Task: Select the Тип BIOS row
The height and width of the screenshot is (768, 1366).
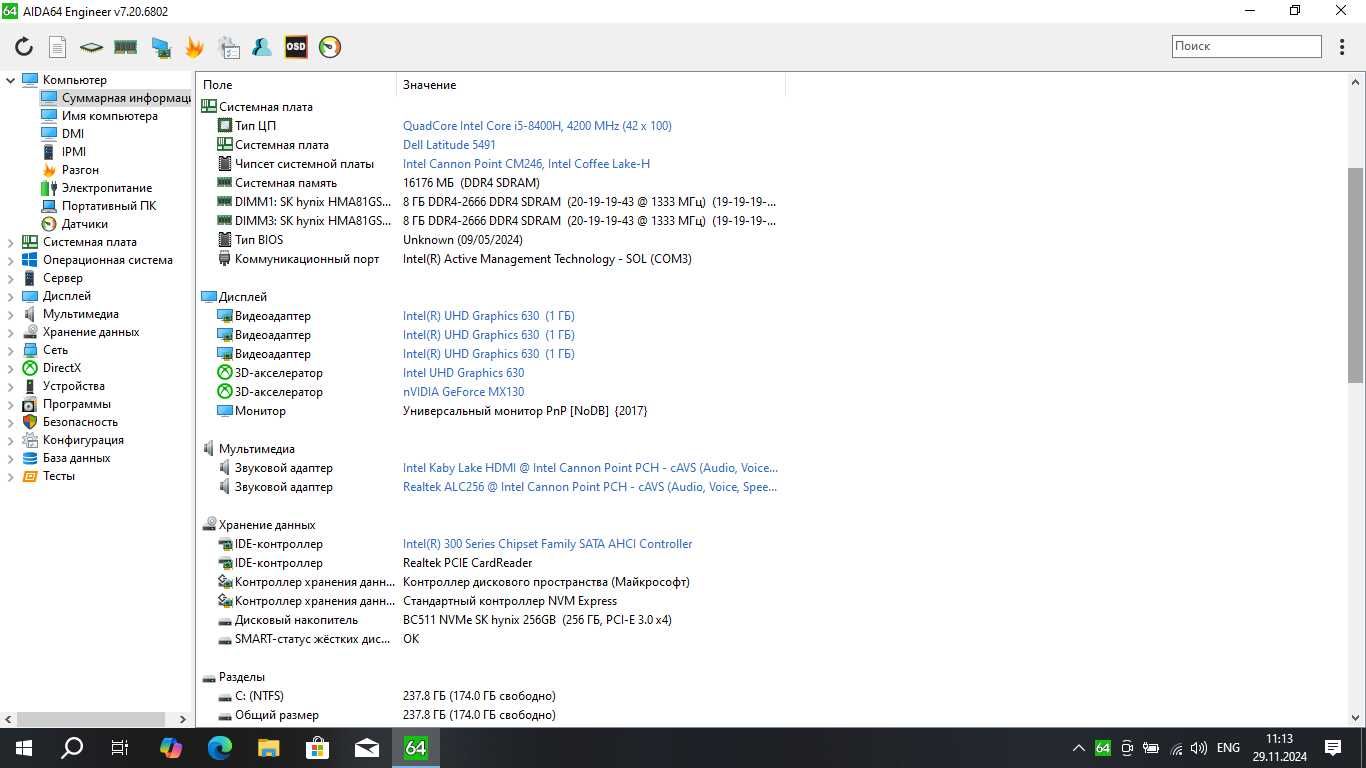Action: [x=490, y=240]
